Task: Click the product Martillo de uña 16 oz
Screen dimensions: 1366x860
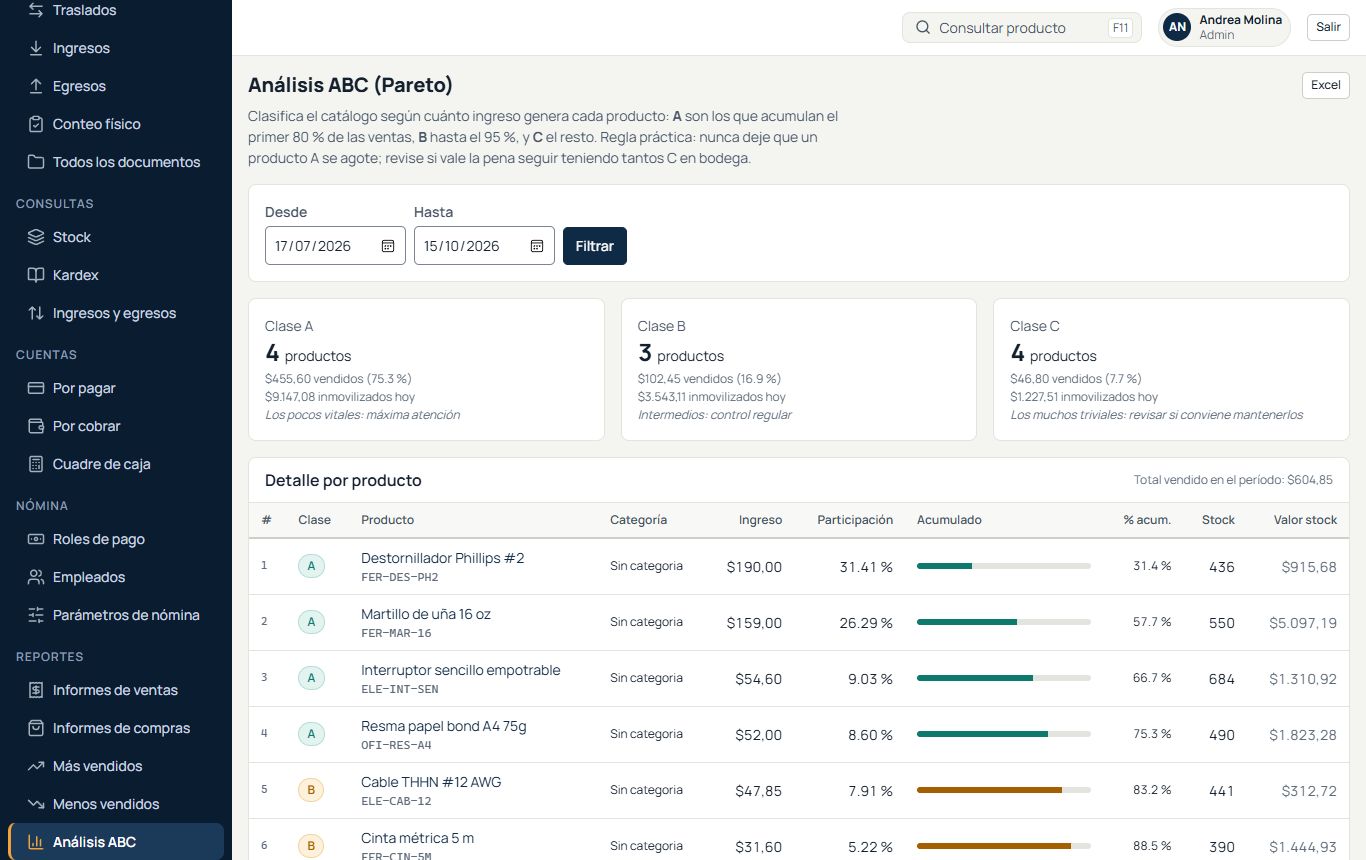Action: 426,614
